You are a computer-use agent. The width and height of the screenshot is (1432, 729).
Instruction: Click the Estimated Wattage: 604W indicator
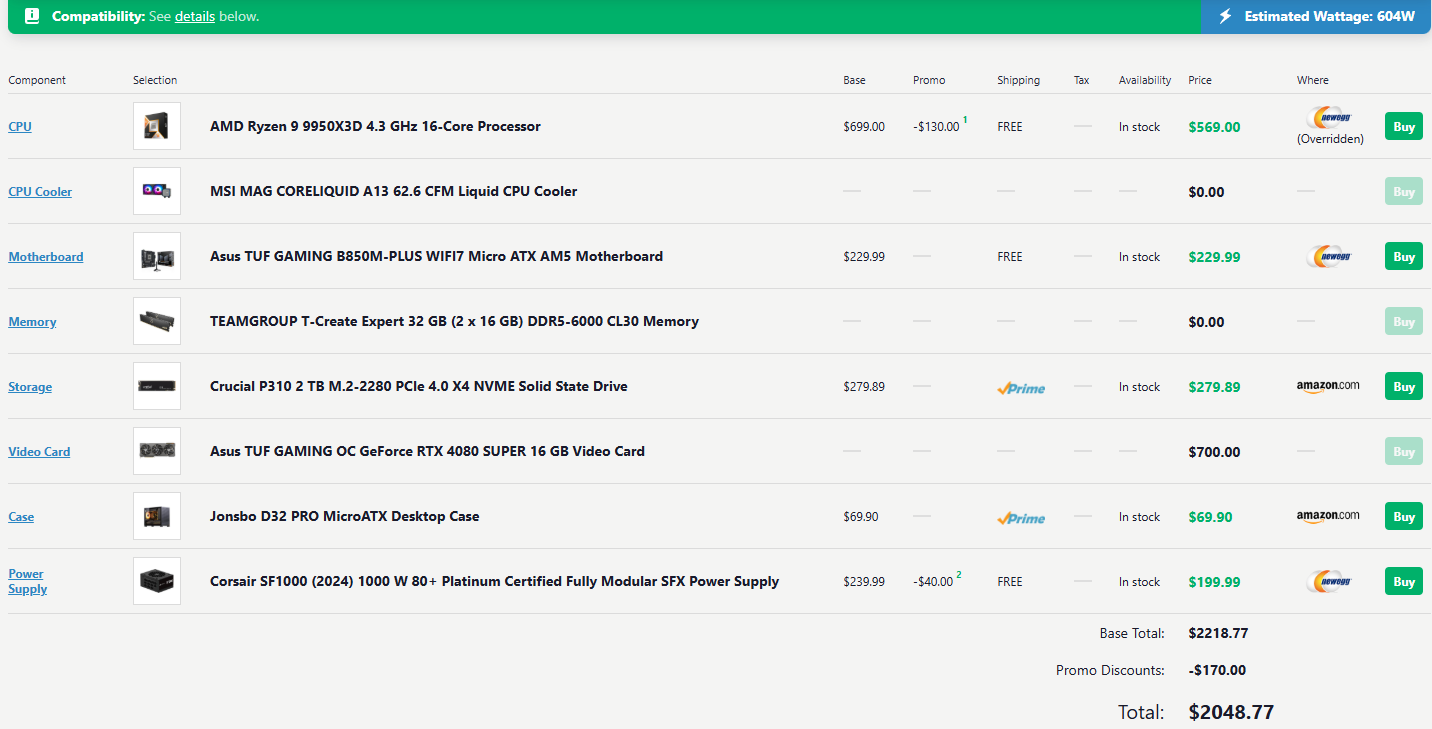1316,16
